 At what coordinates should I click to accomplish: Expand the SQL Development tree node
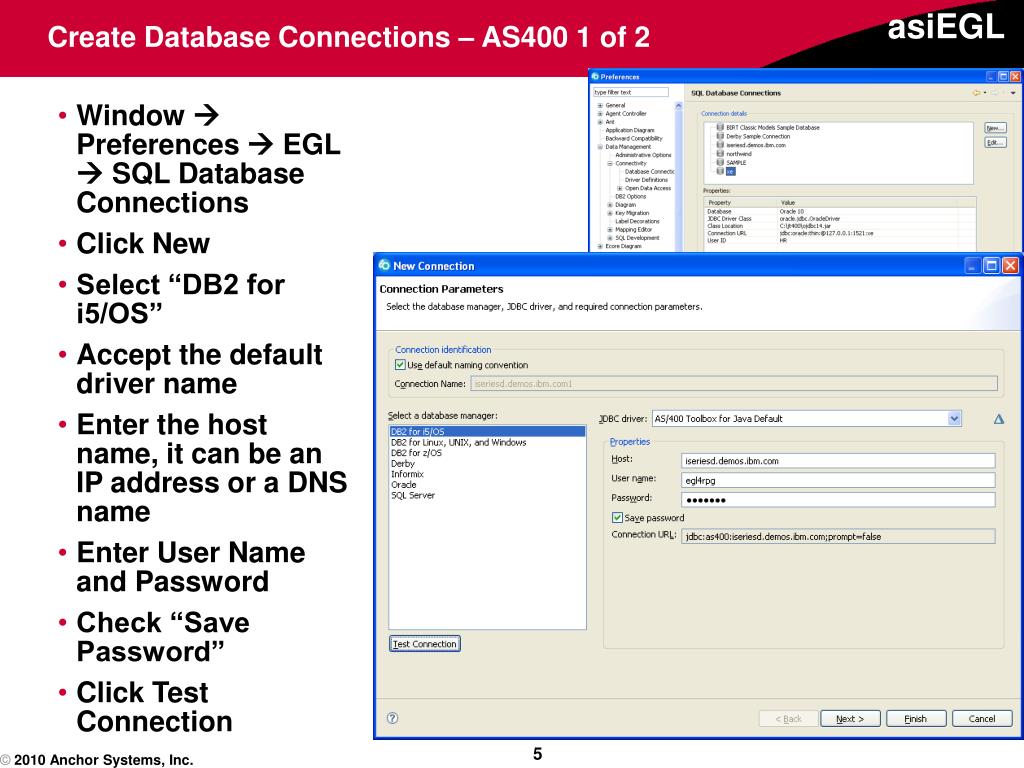coord(610,238)
